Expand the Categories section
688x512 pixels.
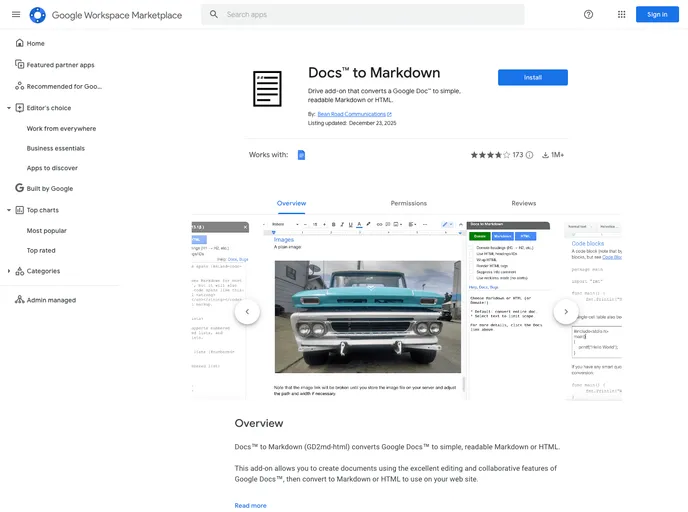coord(8,271)
